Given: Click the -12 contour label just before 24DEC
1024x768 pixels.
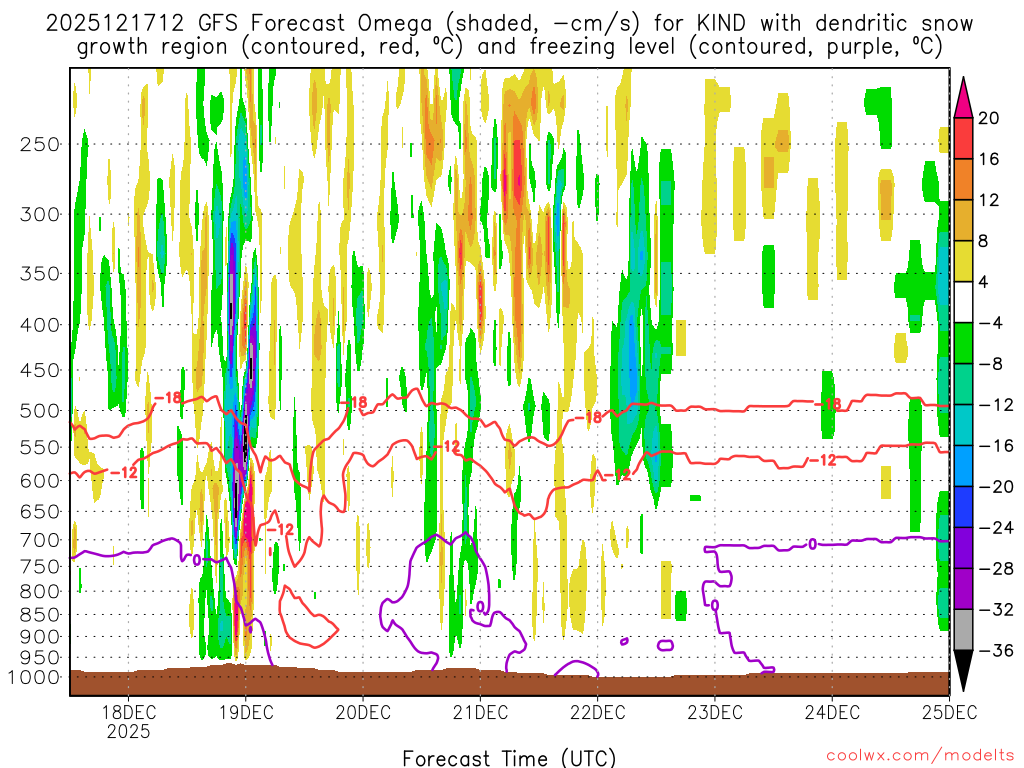Looking at the screenshot, I should (x=823, y=460).
